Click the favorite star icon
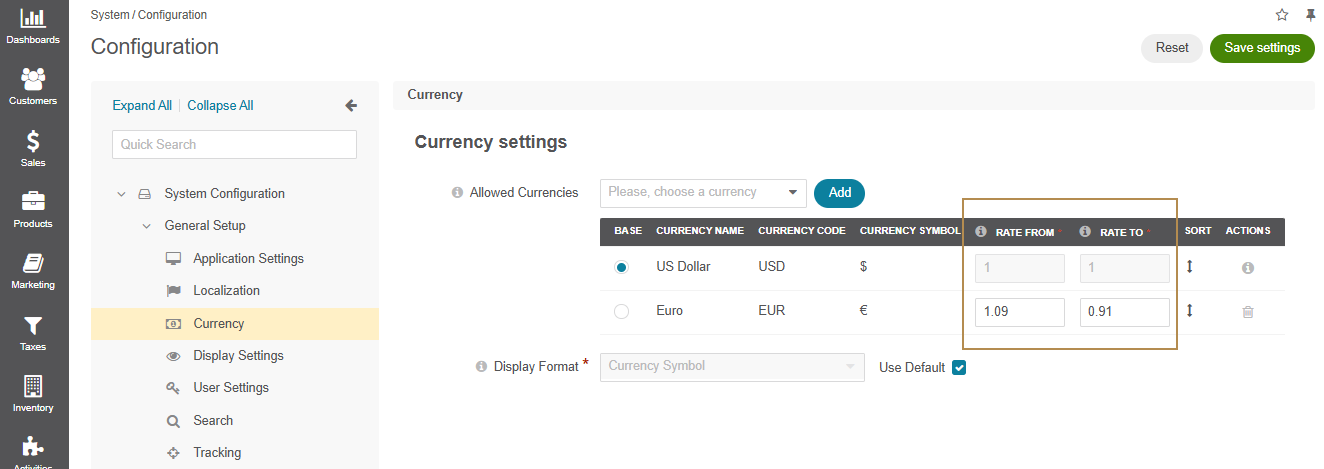The image size is (1324, 469). [x=1282, y=15]
